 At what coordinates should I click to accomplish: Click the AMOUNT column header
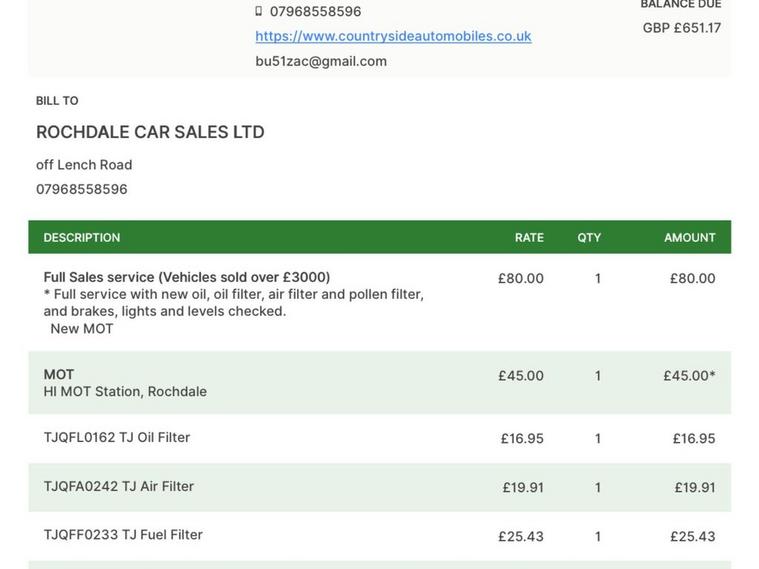(x=689, y=237)
